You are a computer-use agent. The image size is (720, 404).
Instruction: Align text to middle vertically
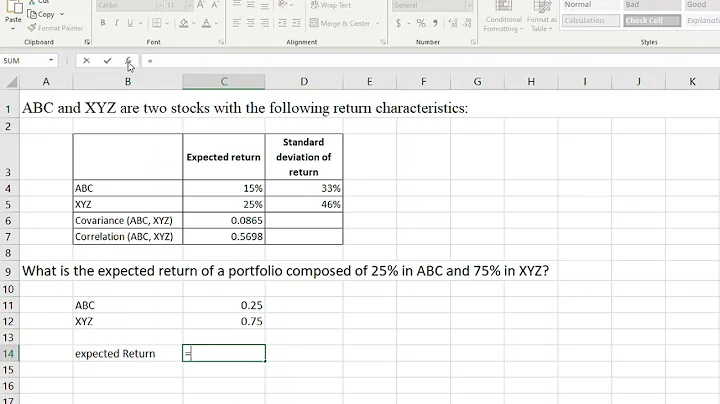point(251,5)
